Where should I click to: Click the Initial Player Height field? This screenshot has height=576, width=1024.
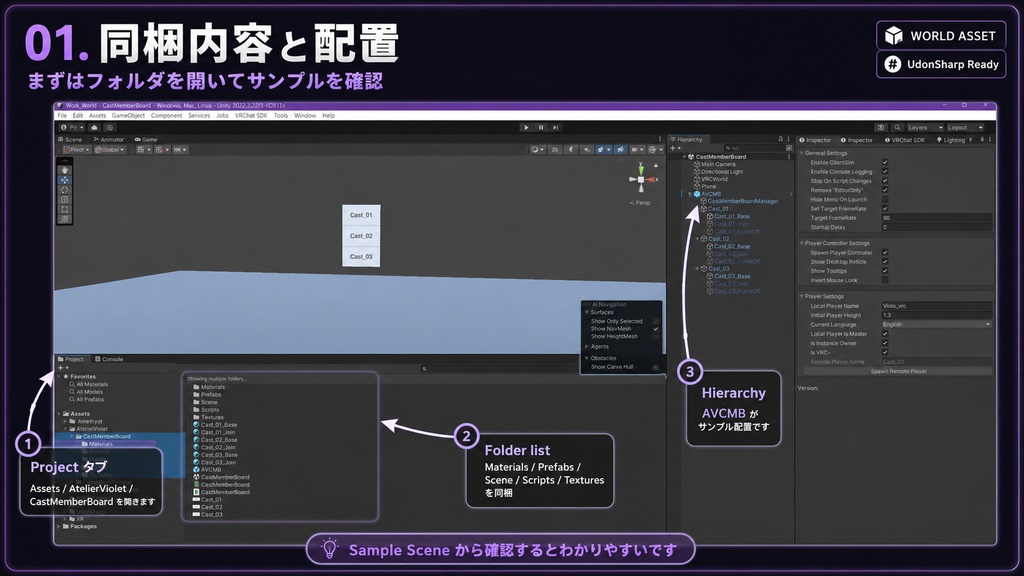936,315
